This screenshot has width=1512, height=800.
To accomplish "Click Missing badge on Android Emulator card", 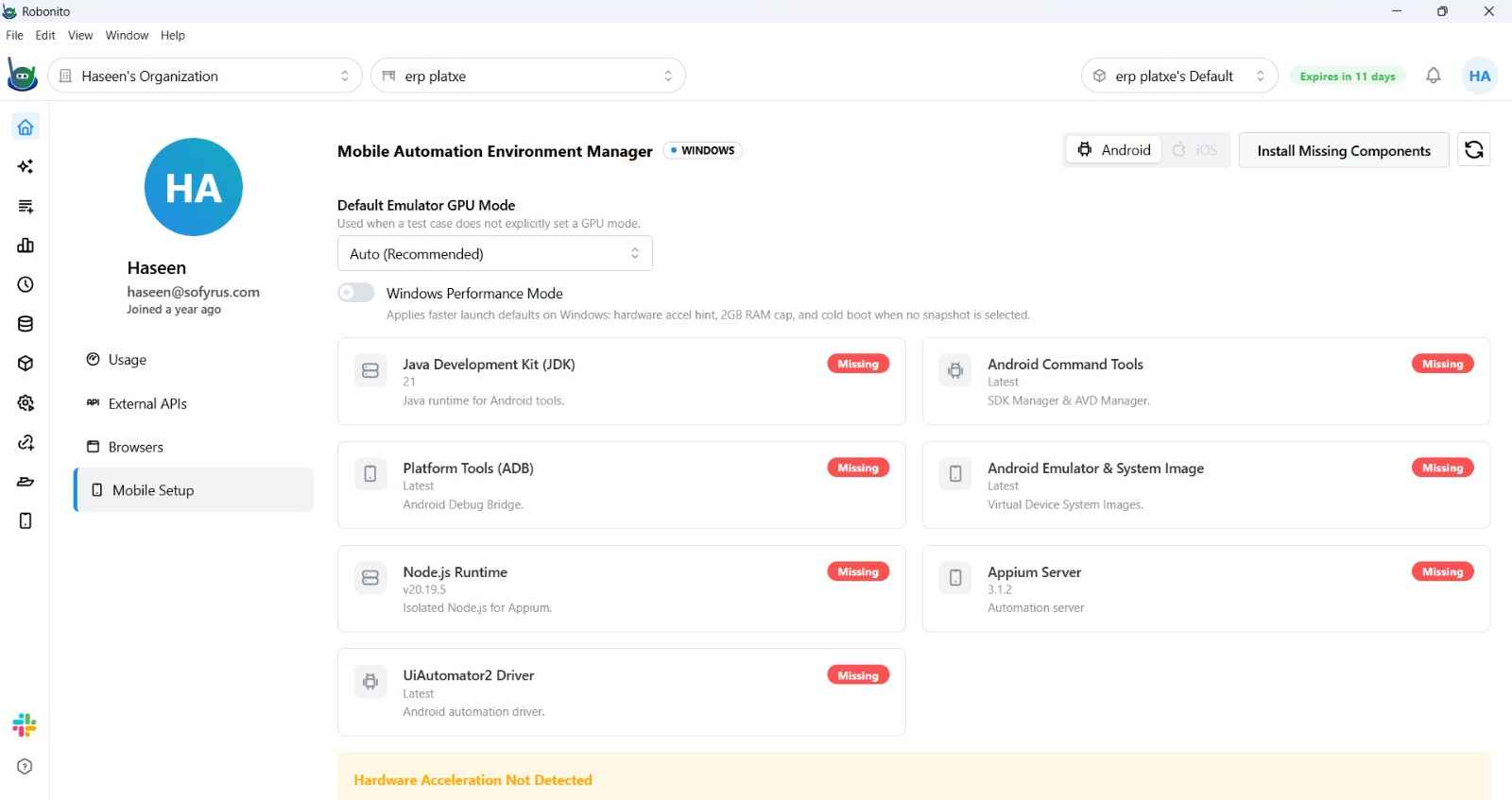I will pyautogui.click(x=1443, y=468).
